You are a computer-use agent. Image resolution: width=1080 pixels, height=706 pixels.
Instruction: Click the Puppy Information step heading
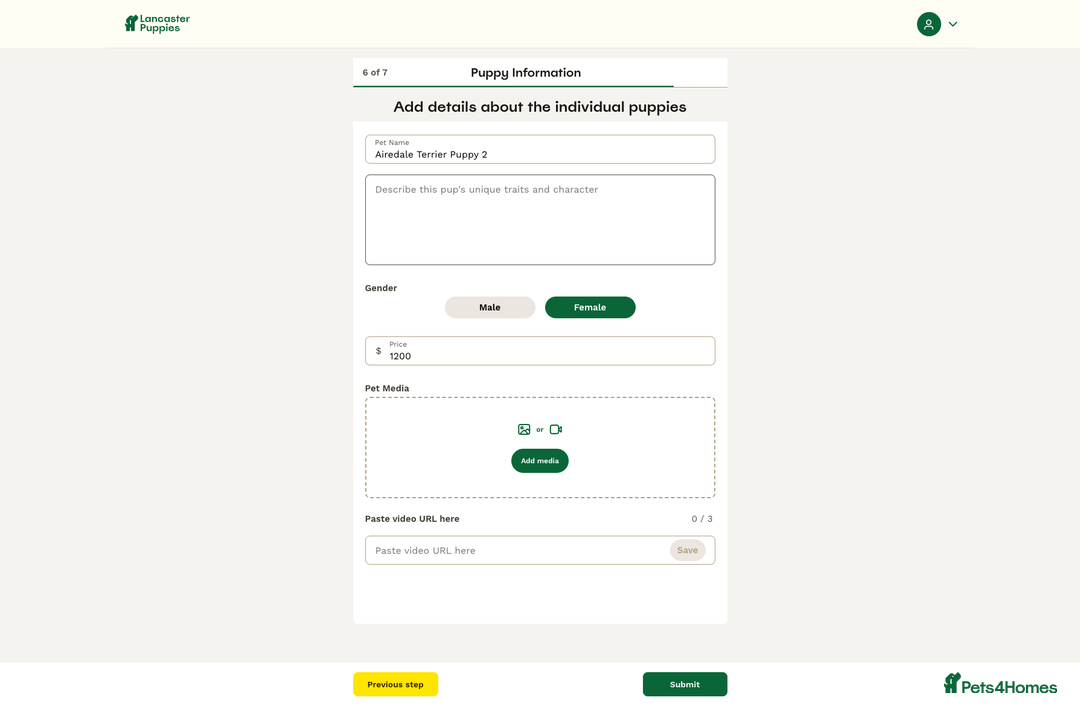pos(526,73)
